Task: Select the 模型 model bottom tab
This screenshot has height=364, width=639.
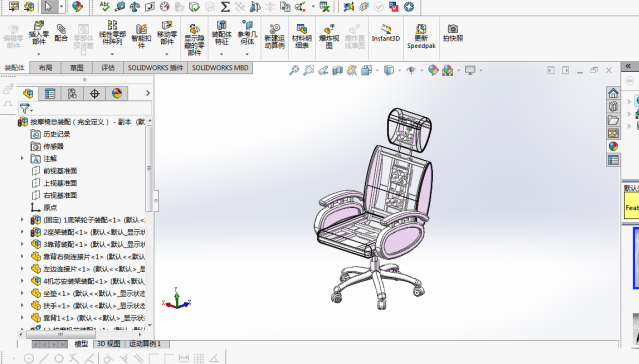Action: coord(81,344)
